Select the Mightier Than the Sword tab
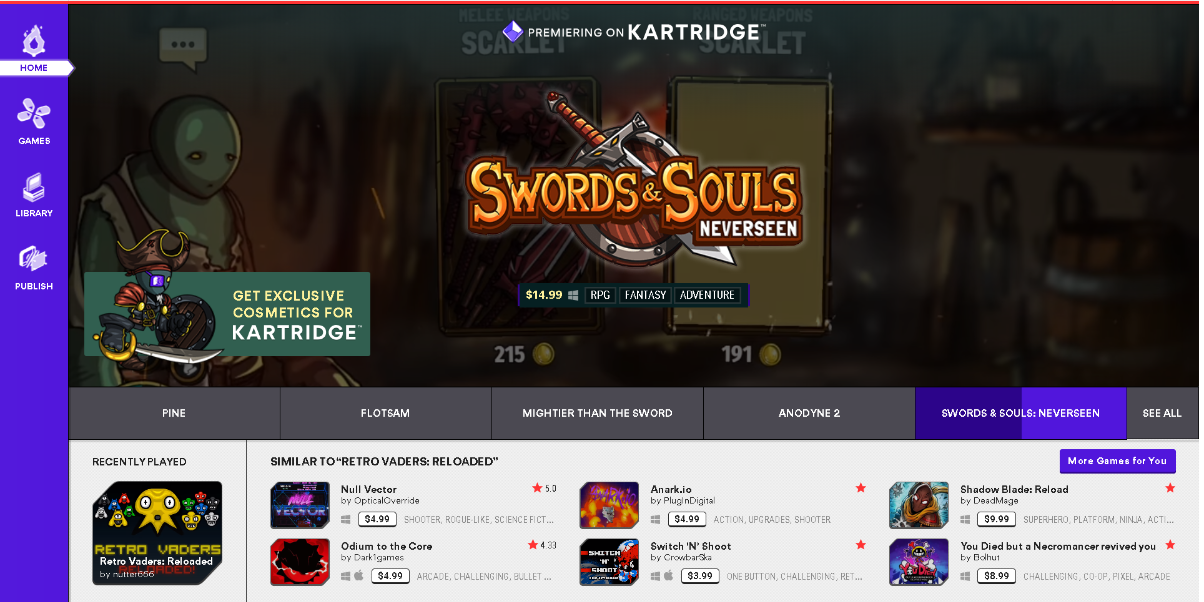The height and width of the screenshot is (602, 1204). (597, 413)
